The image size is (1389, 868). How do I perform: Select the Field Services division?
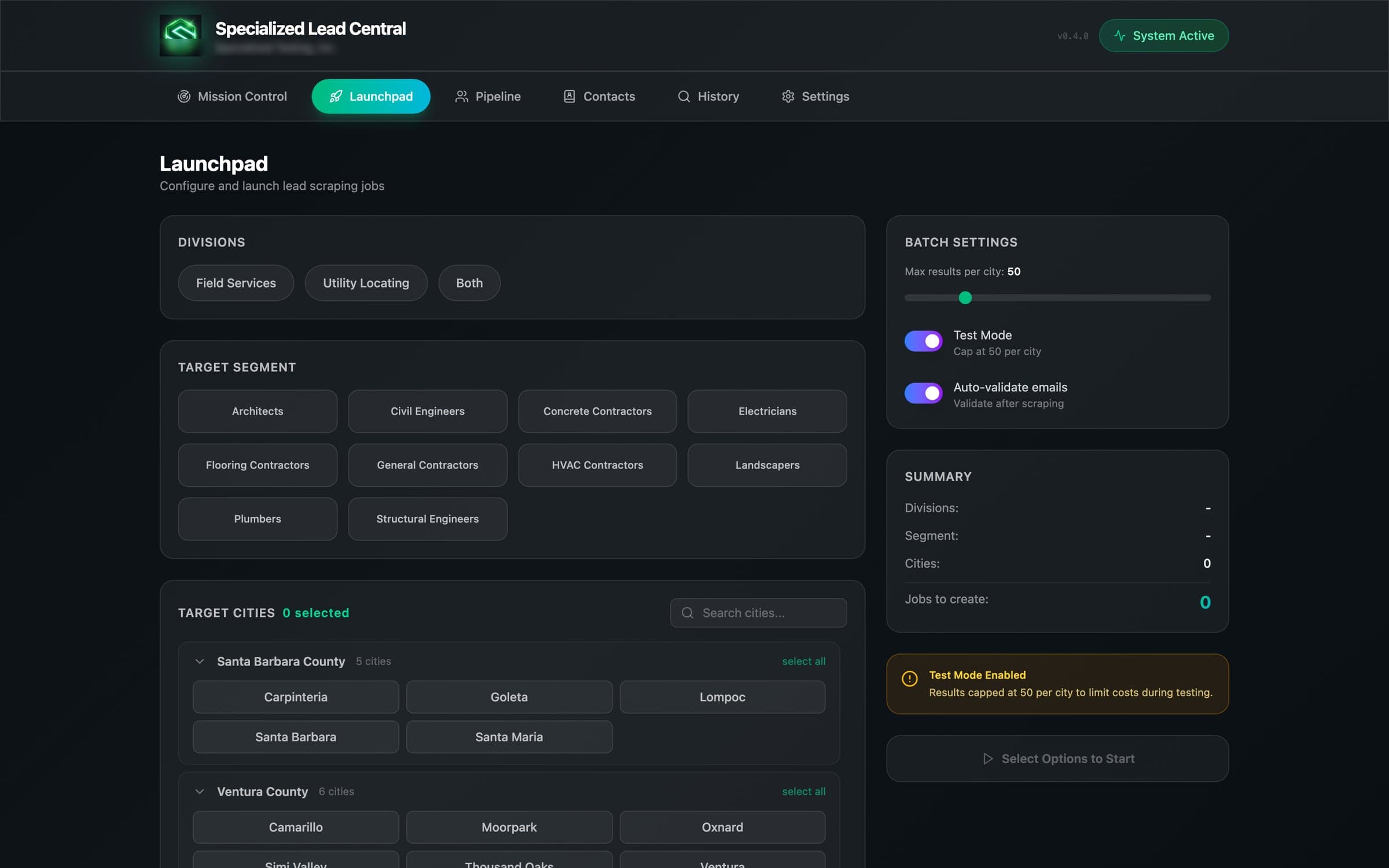coord(236,283)
